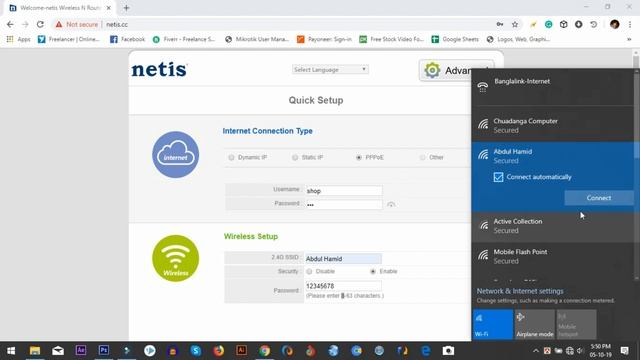Viewport: 640px width, 360px height.
Task: Select the Static IP connection type
Action: [295, 157]
